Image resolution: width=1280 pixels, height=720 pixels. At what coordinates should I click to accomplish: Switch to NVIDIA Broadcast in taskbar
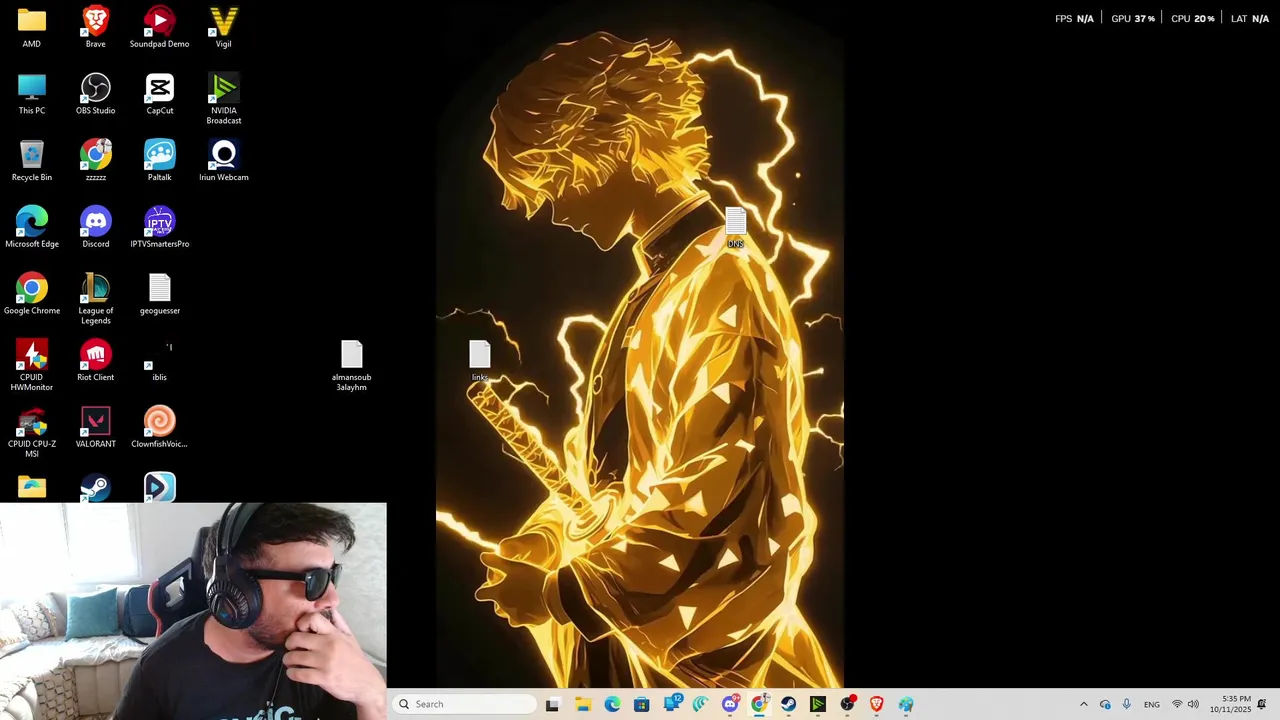(818, 704)
